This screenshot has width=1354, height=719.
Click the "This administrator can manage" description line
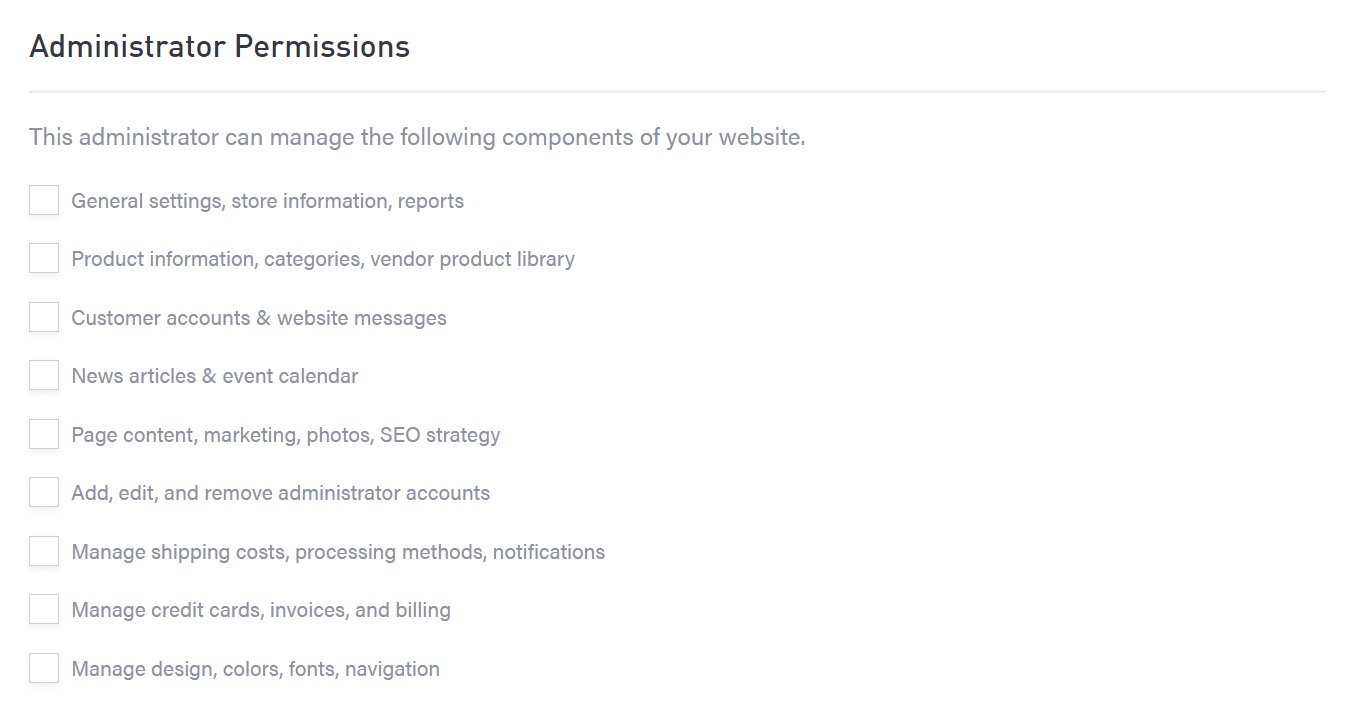point(417,137)
